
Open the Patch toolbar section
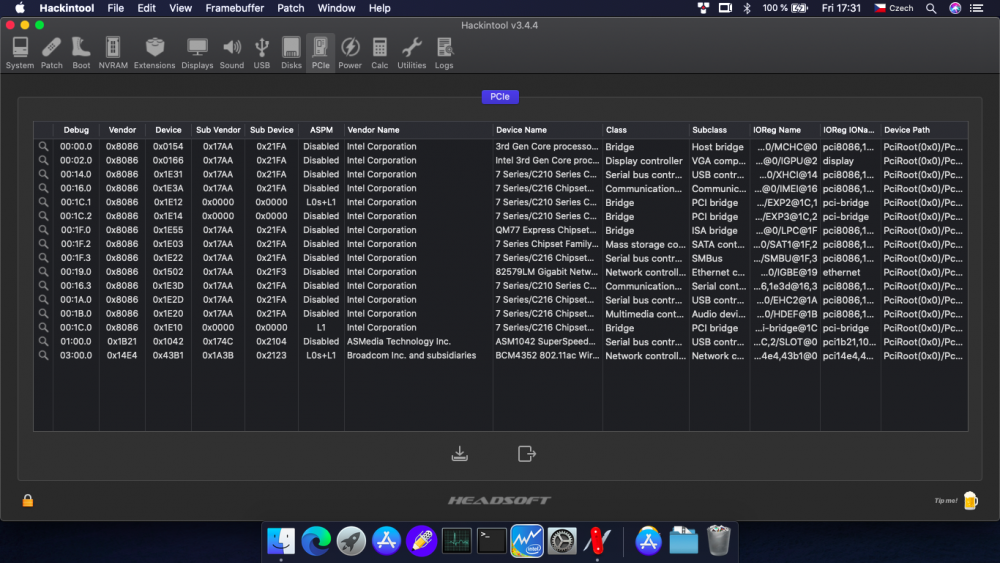(x=52, y=52)
